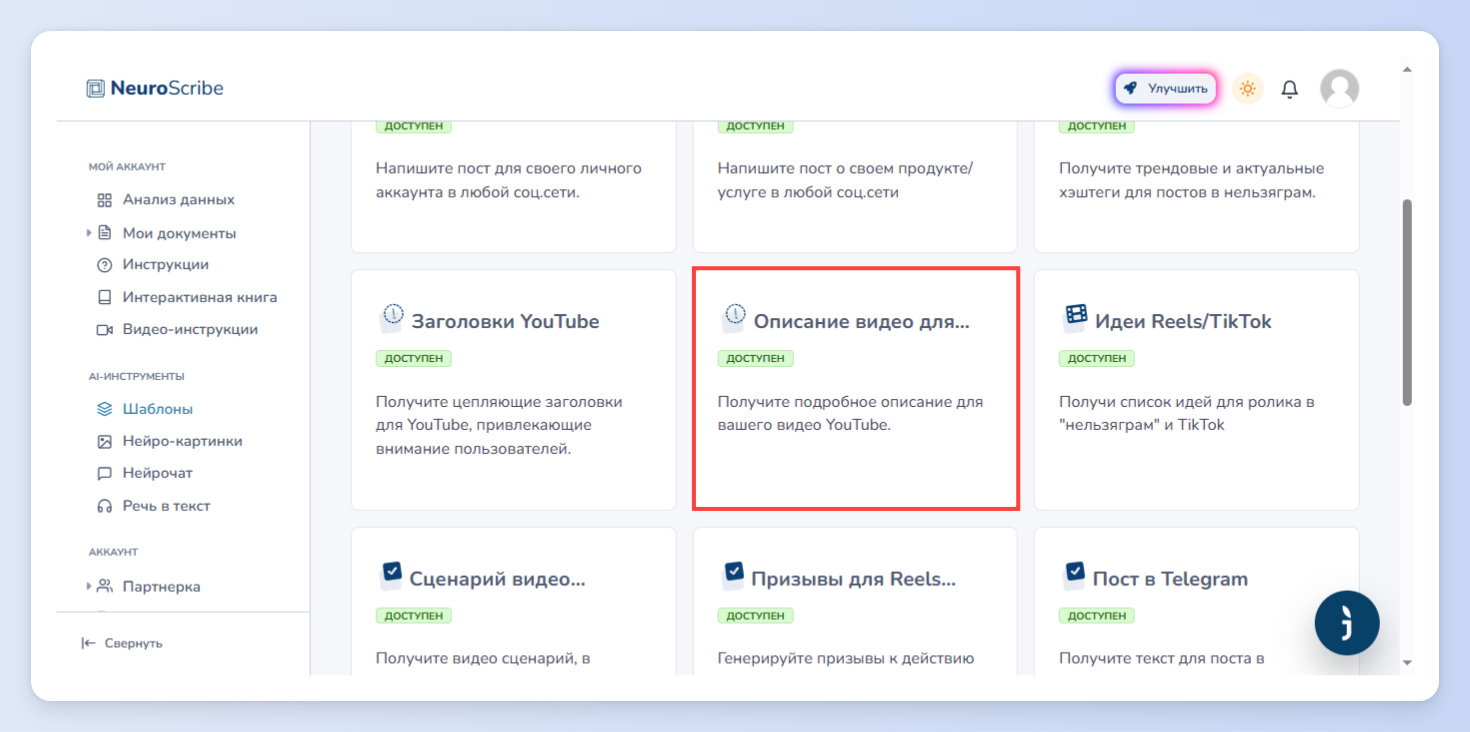Open the Описание видео для… template title
The height and width of the screenshot is (732, 1470).
click(x=861, y=321)
